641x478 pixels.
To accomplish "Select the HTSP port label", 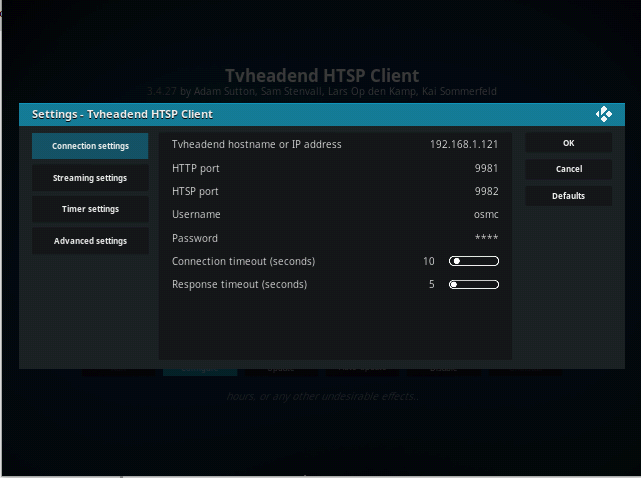I will click(195, 191).
